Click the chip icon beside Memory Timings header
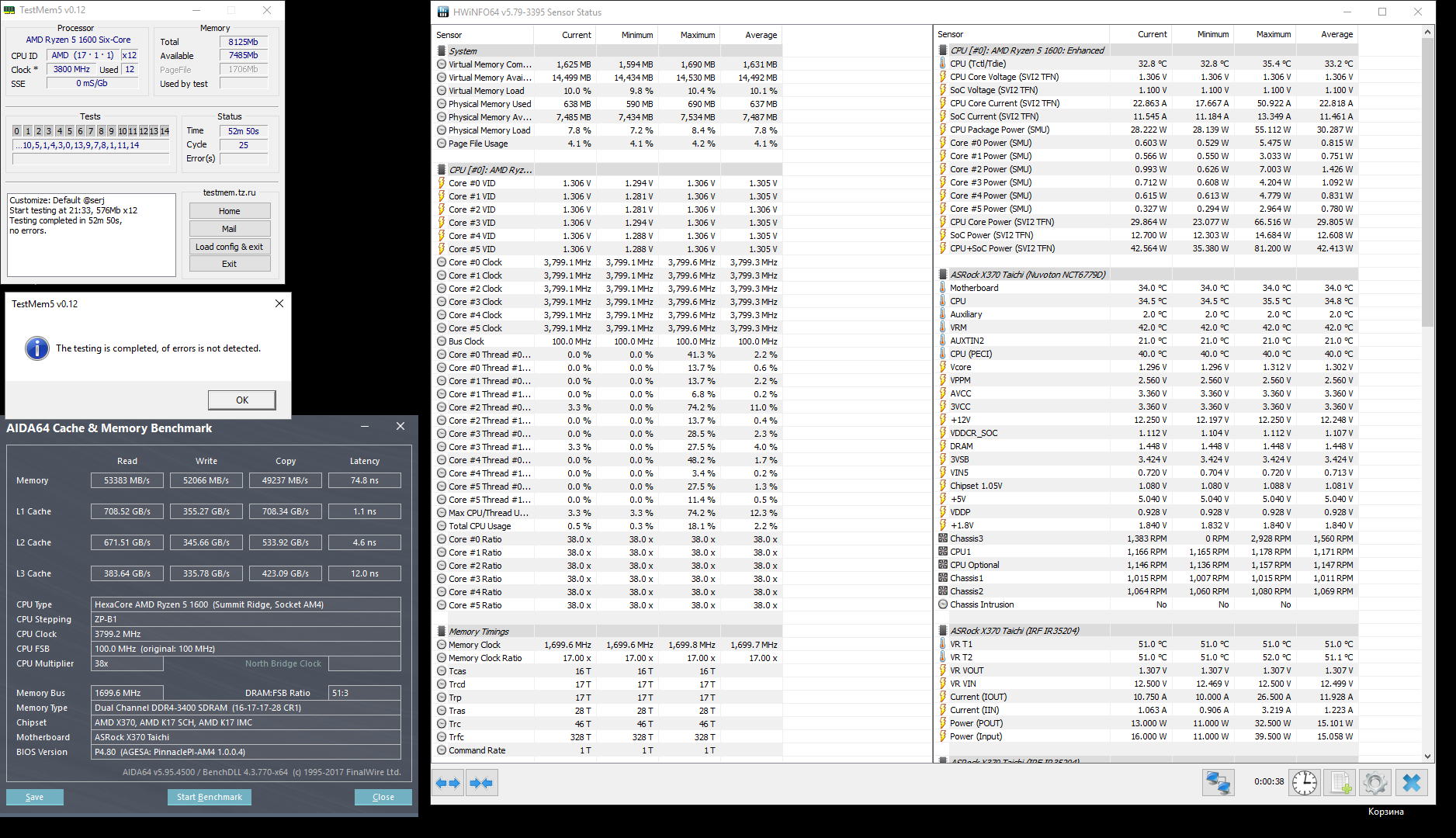This screenshot has width=1456, height=838. (442, 632)
